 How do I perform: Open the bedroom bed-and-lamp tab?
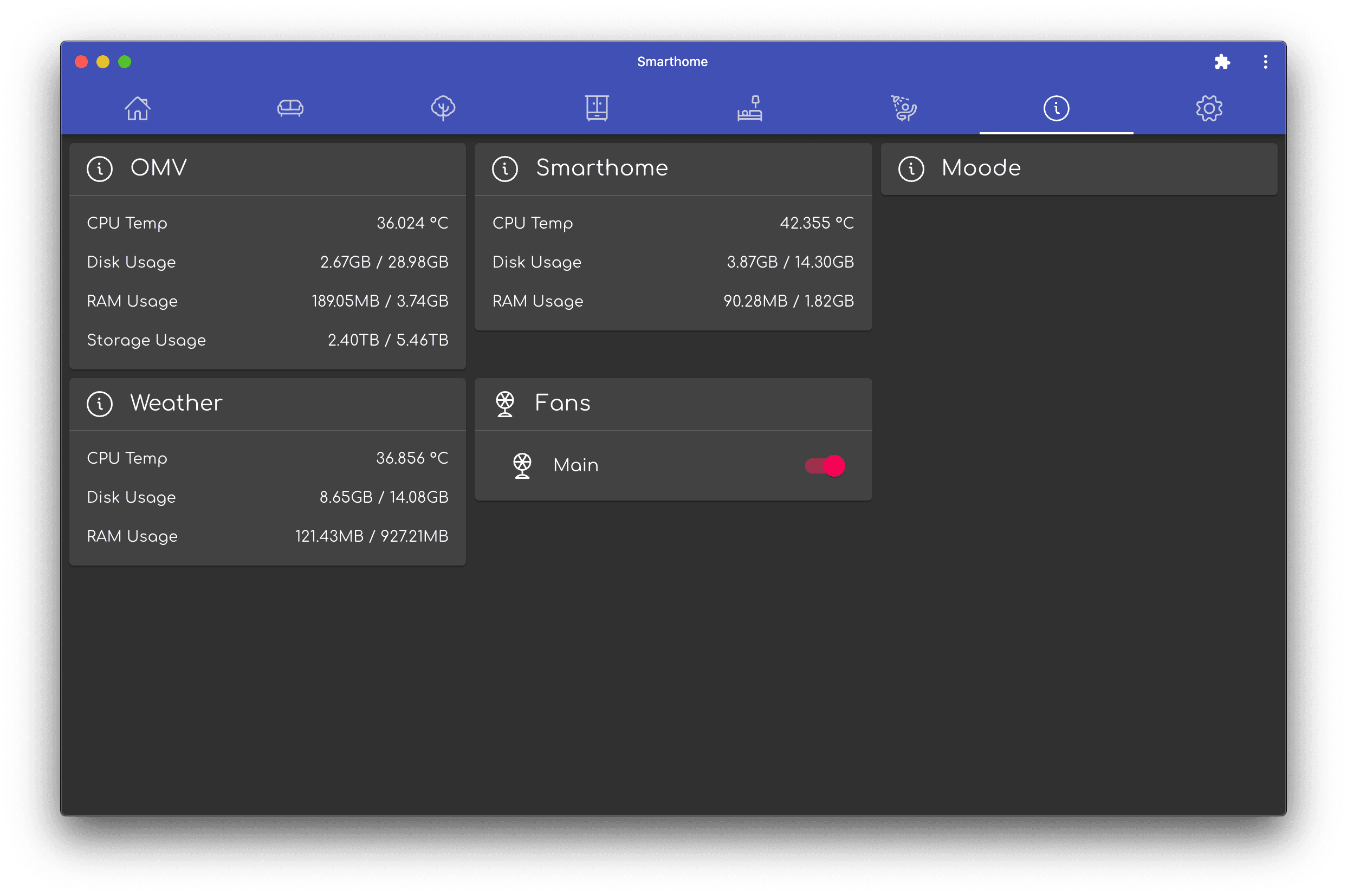pos(750,108)
